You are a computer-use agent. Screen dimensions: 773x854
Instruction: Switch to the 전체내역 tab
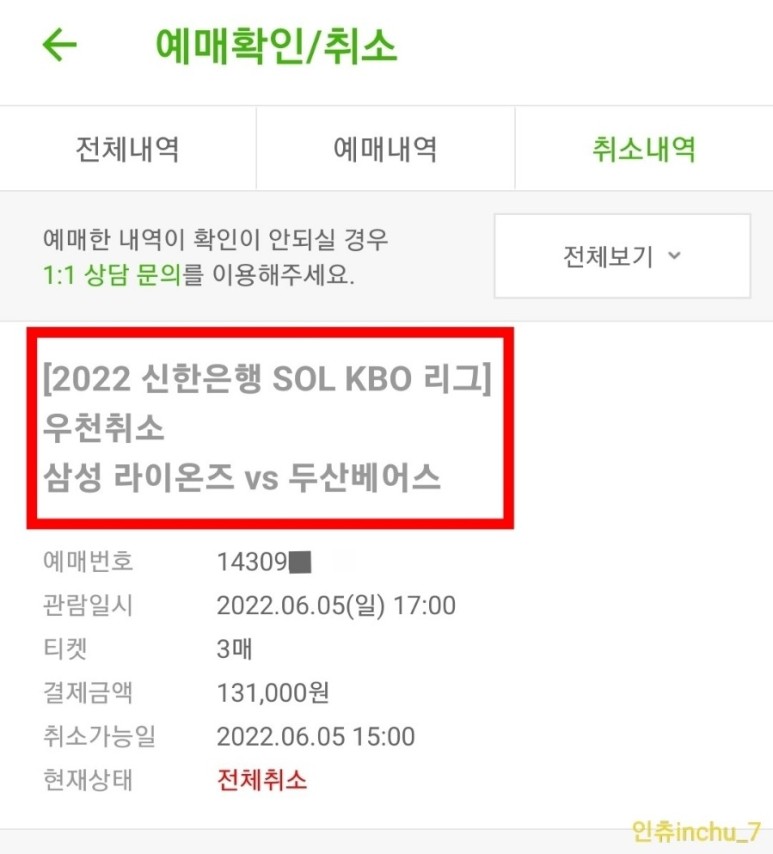pos(128,147)
